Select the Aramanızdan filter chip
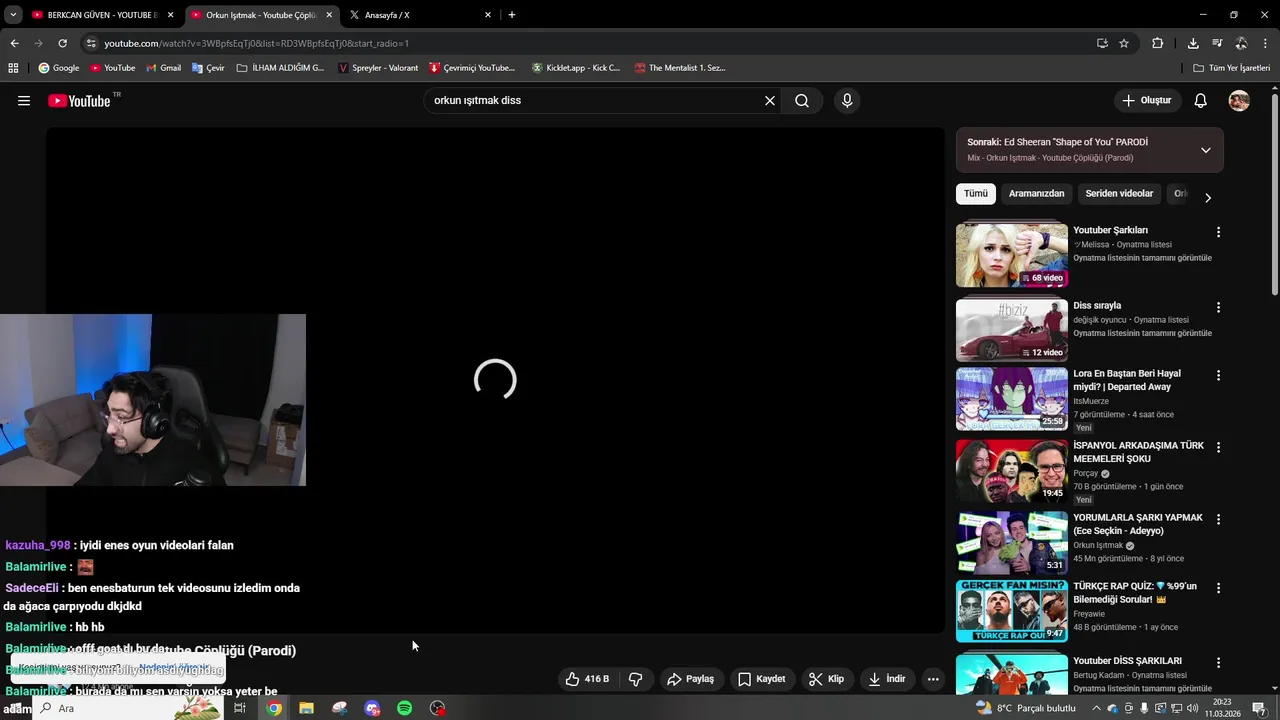Viewport: 1280px width, 720px height. pos(1036,193)
